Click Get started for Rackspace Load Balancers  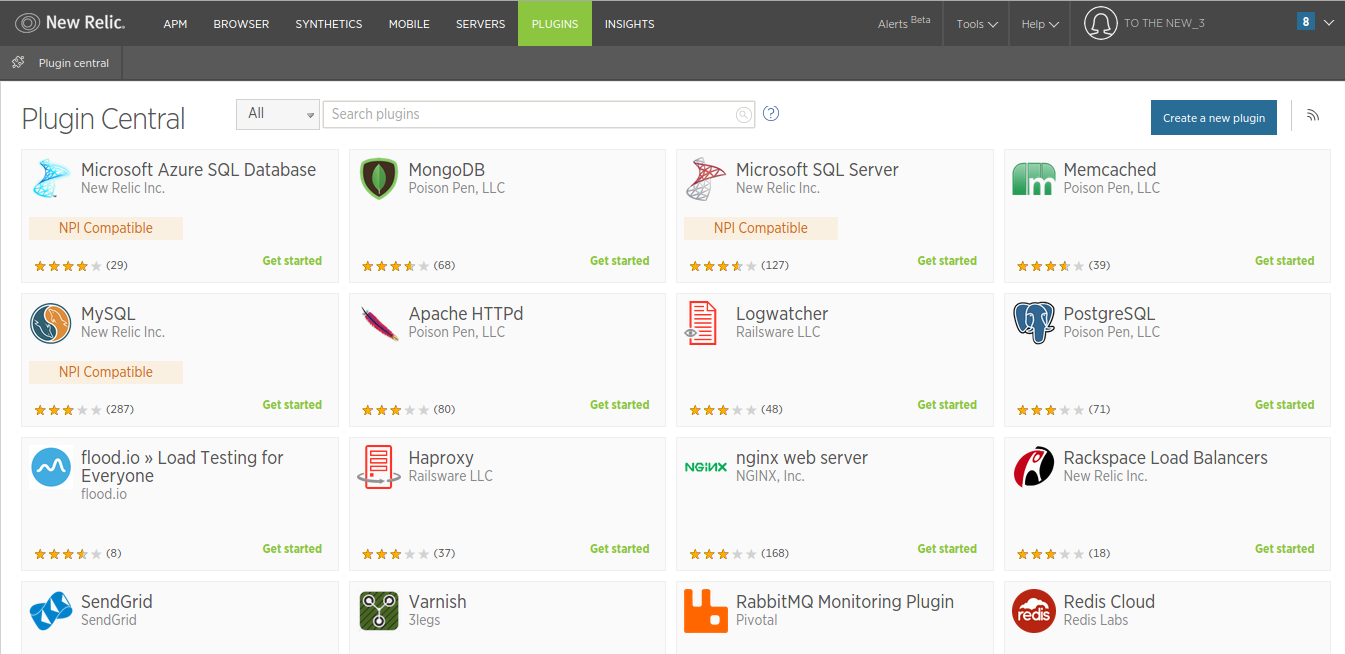[x=1284, y=549]
